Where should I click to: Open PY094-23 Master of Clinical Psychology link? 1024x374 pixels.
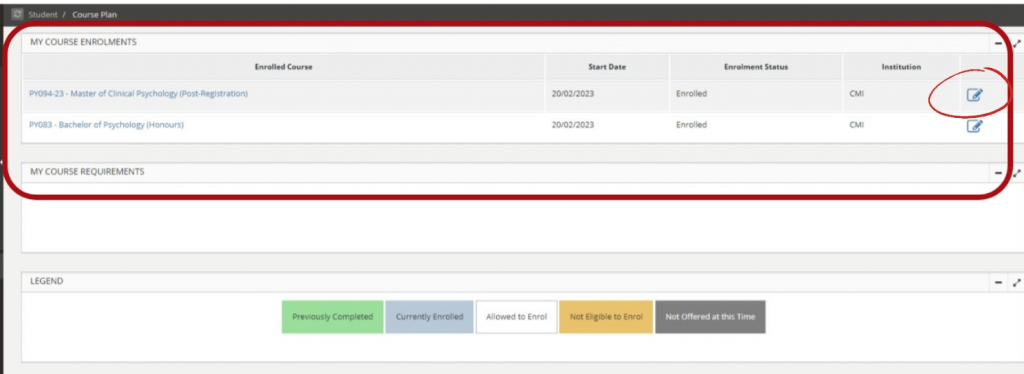coord(138,93)
